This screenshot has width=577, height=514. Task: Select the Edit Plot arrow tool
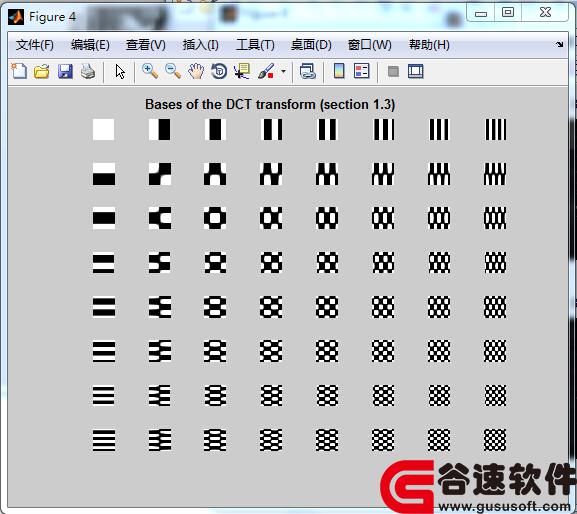[x=120, y=71]
